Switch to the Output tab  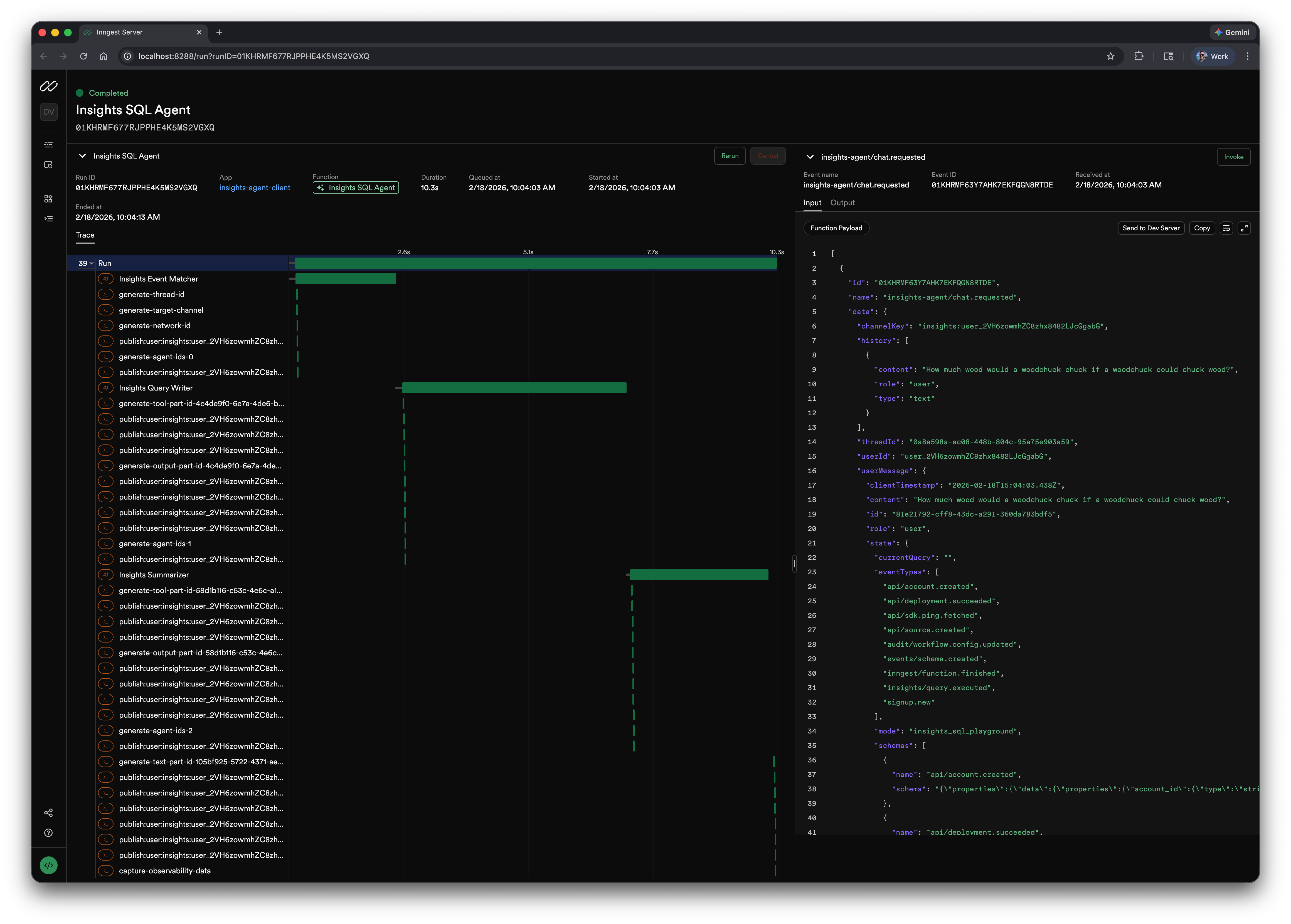tap(842, 203)
